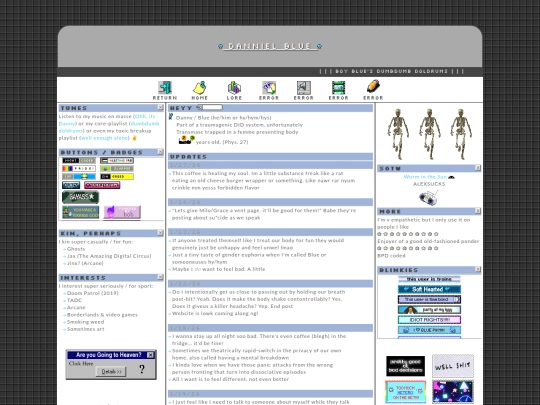Click the rainbow PRIDE badge
This screenshot has height=405, width=540.
tap(79, 168)
